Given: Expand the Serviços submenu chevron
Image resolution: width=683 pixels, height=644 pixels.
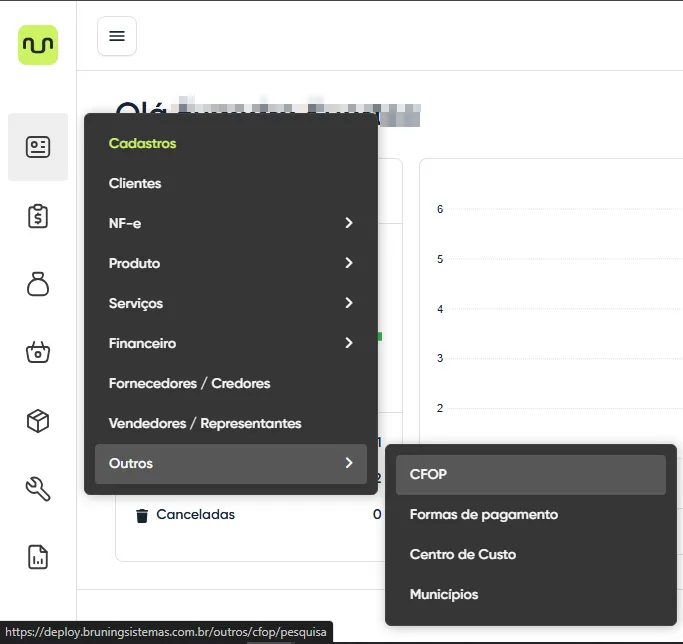Looking at the screenshot, I should [x=349, y=303].
